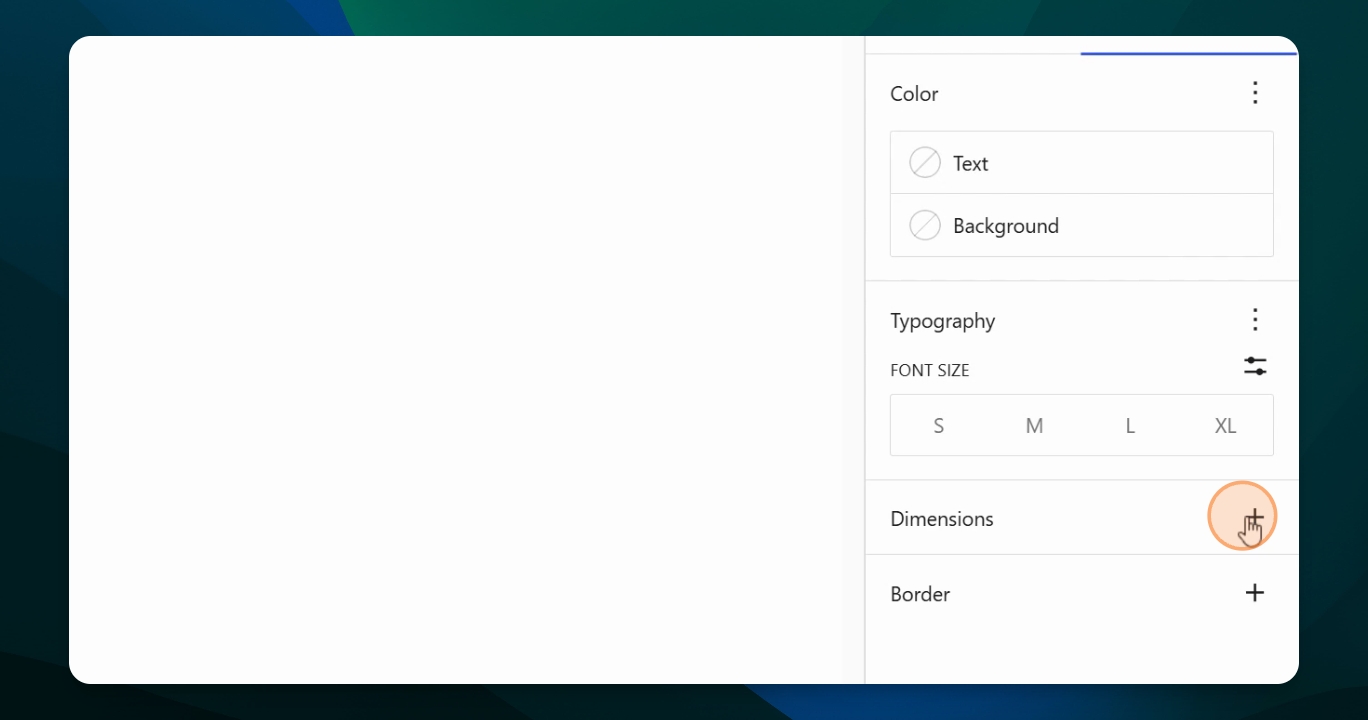The width and height of the screenshot is (1368, 720).
Task: Click the Border panel heading
Action: (x=920, y=594)
